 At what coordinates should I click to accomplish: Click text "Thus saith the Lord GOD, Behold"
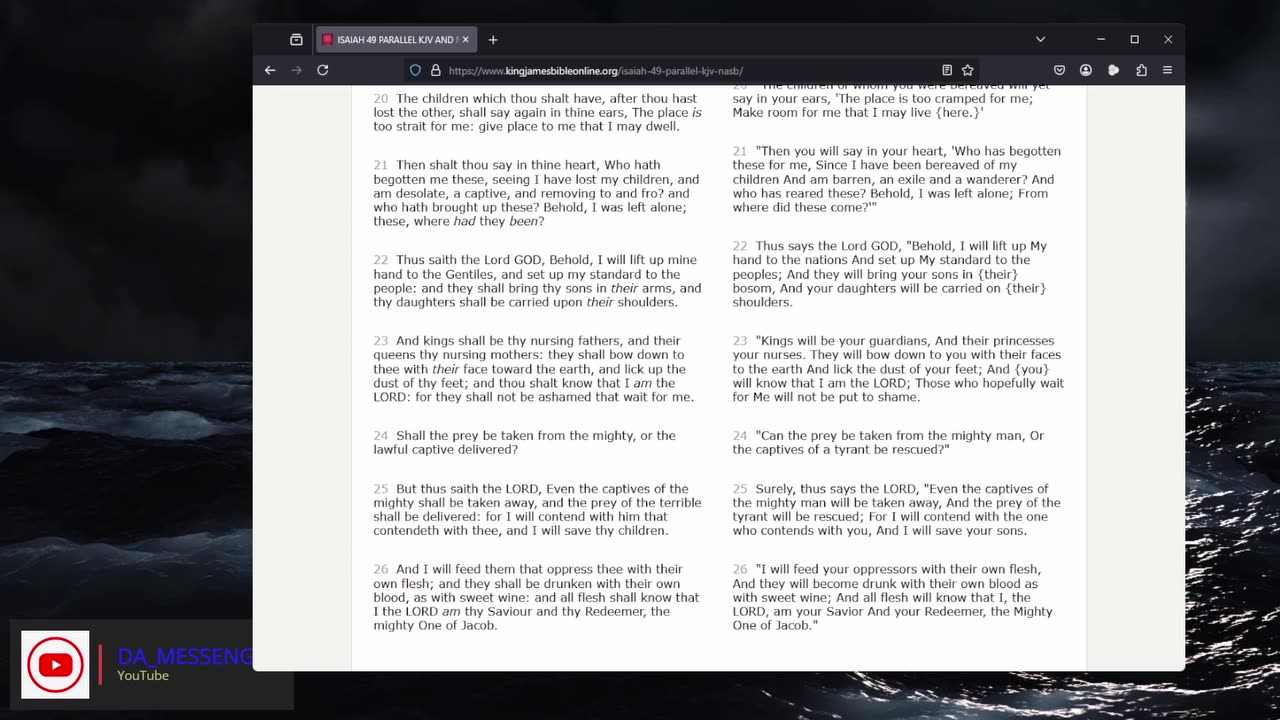pos(493,260)
